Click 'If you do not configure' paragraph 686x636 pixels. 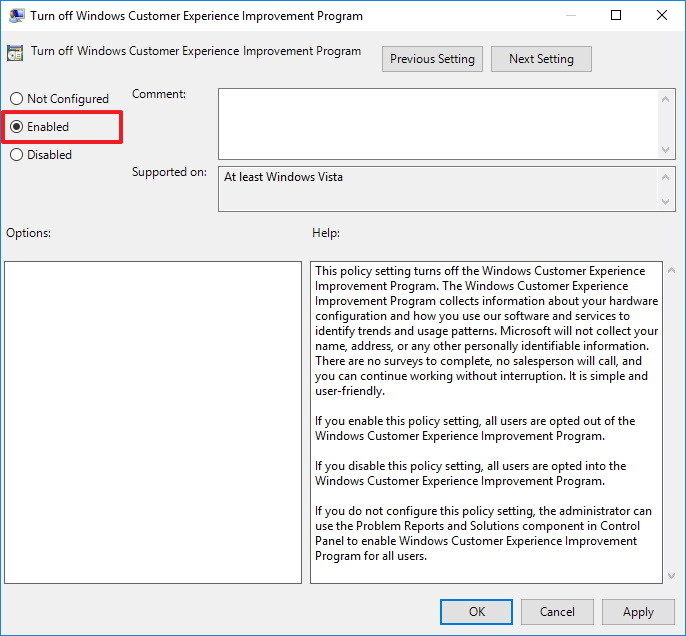pos(483,533)
